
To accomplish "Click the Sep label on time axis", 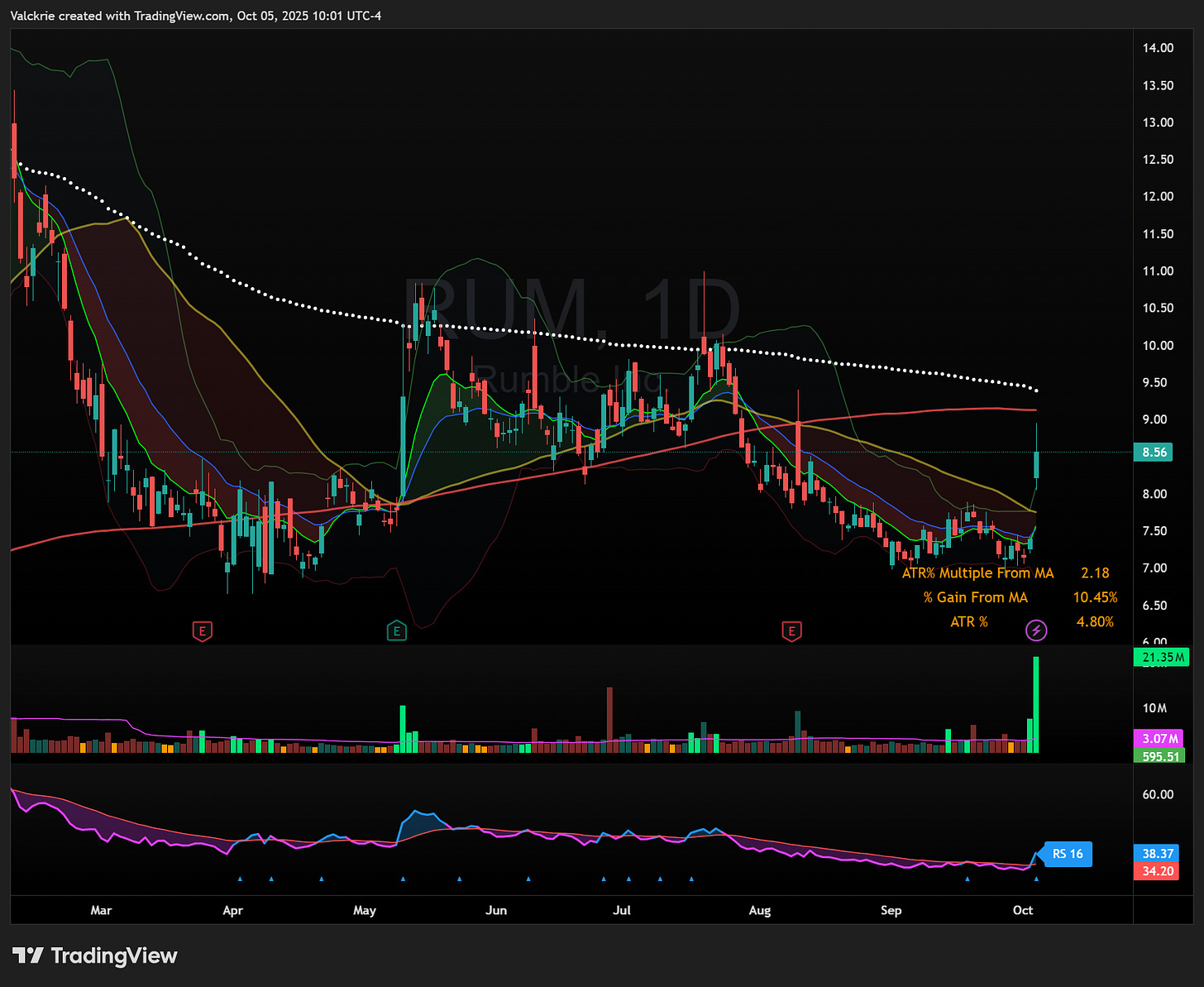I will coord(891,910).
